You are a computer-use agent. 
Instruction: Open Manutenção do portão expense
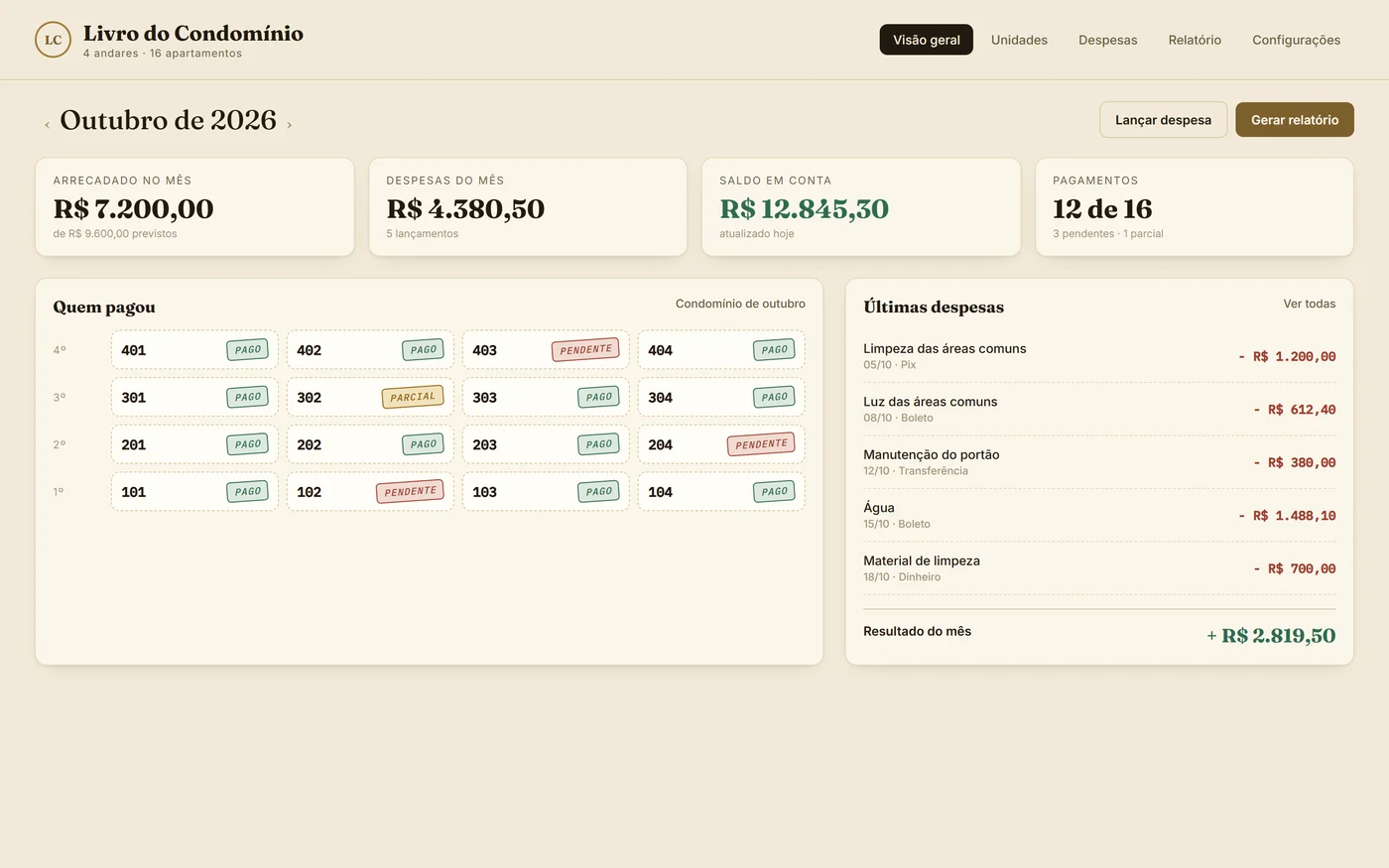(1099, 462)
